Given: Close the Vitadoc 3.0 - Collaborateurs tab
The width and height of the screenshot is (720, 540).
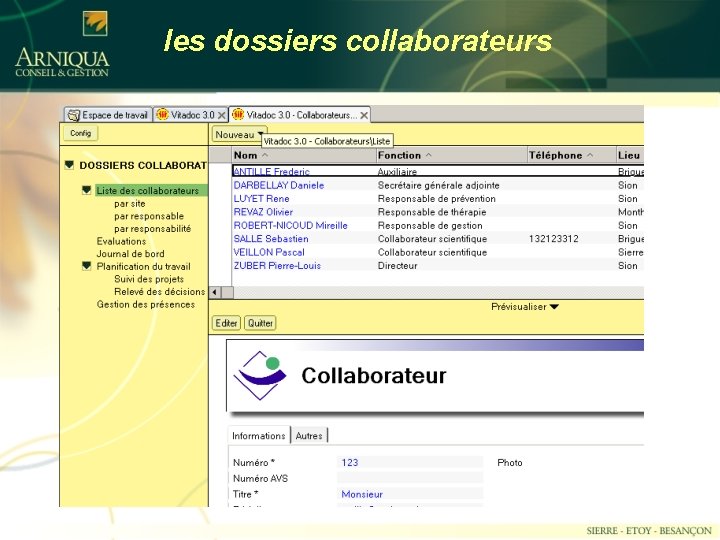Looking at the screenshot, I should coord(364,115).
